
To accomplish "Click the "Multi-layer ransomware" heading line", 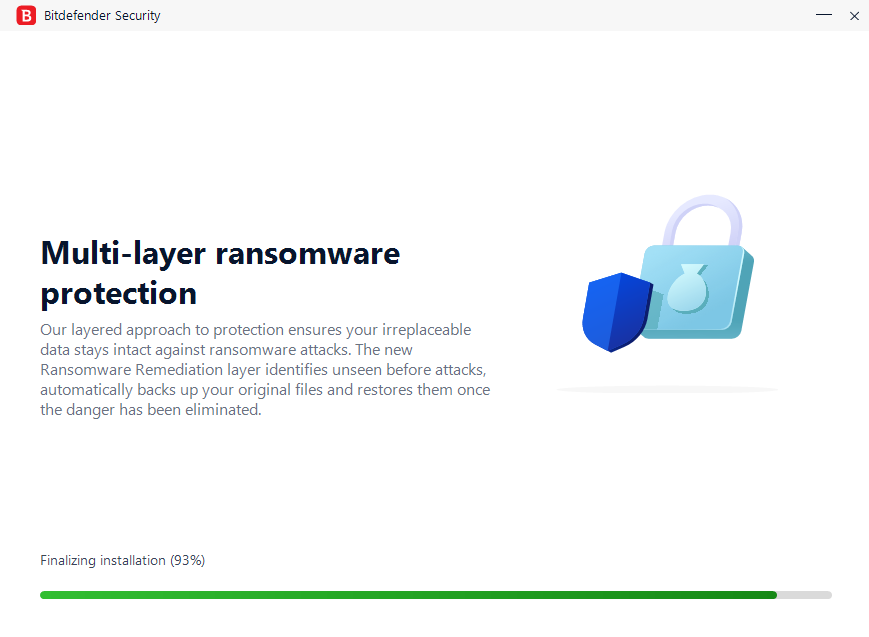I will 220,253.
